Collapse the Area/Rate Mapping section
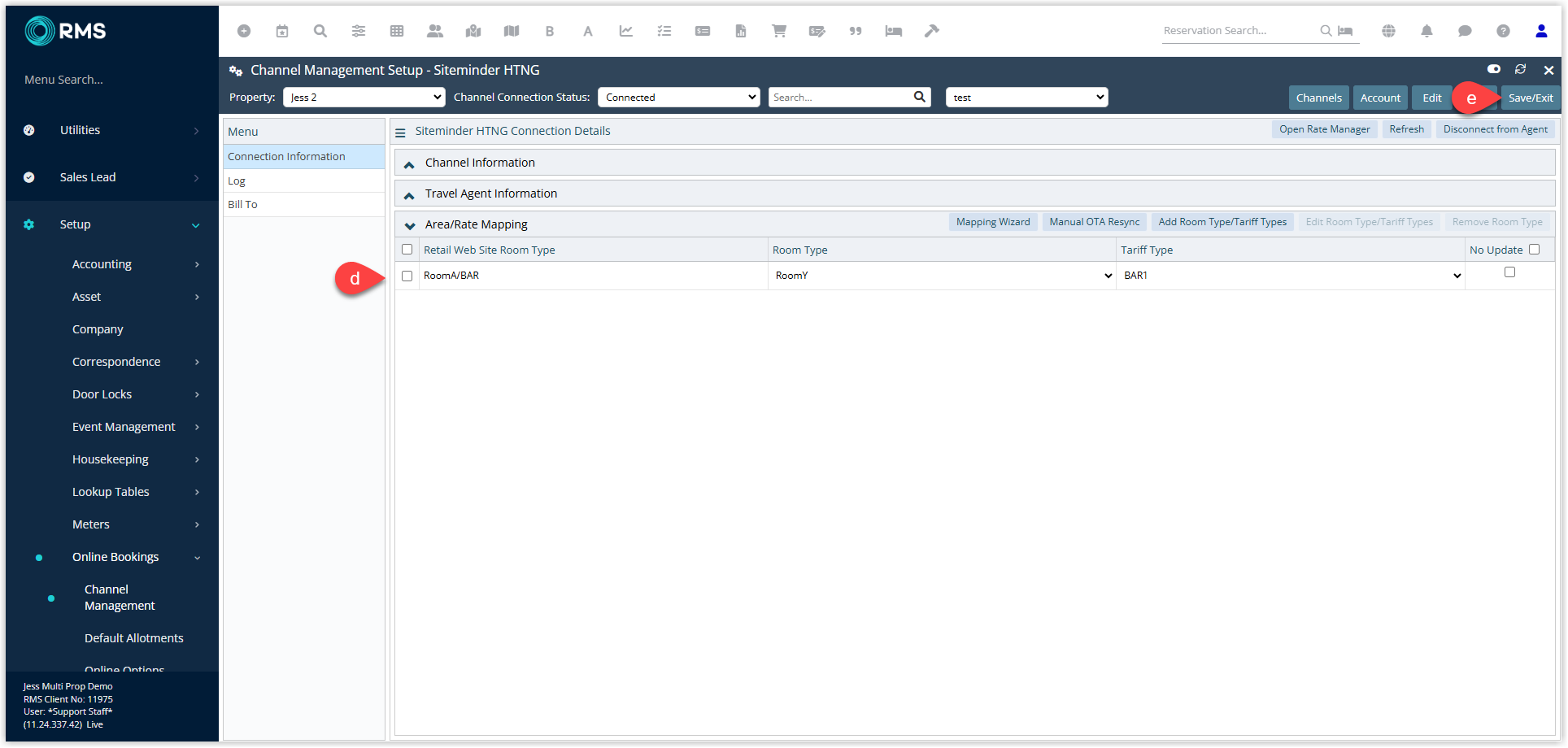The image size is (1568, 748). [x=410, y=225]
